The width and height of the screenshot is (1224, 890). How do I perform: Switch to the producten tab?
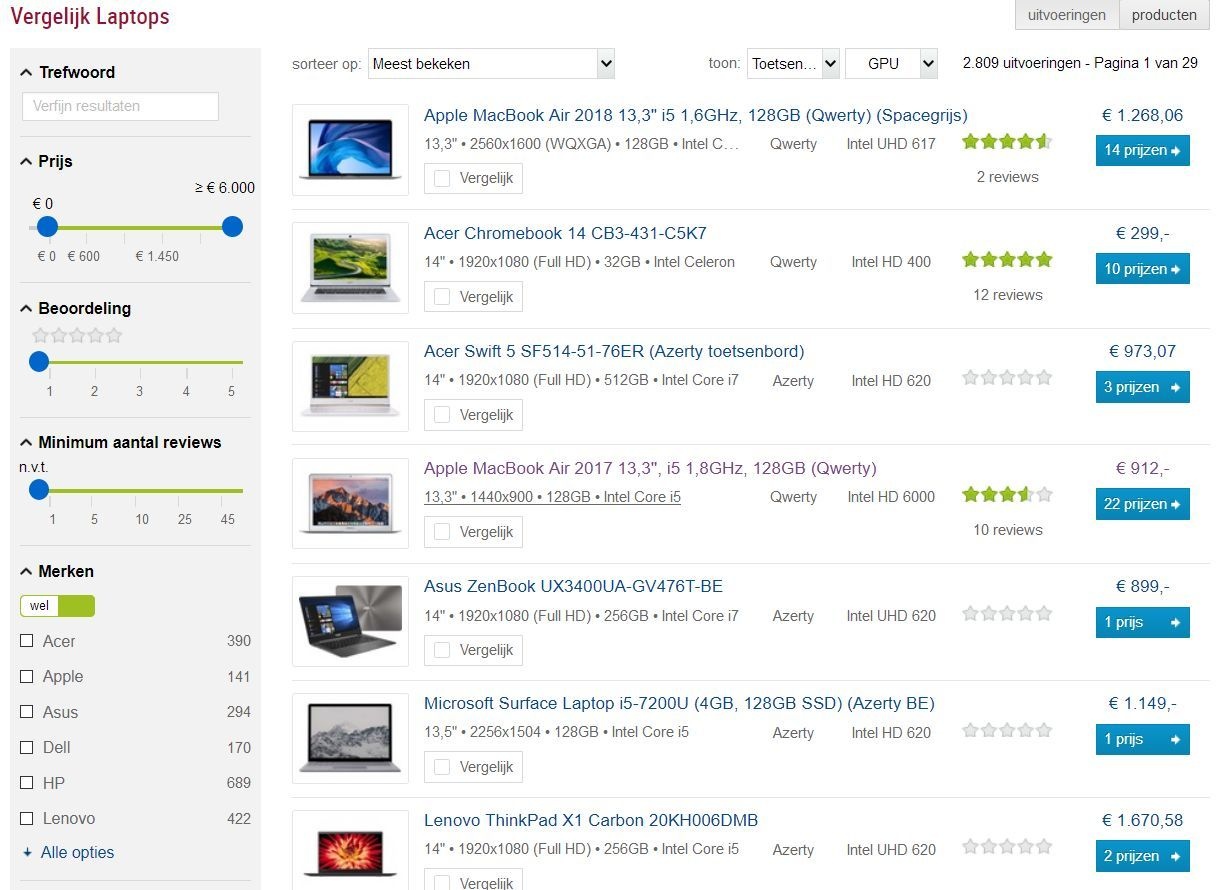1164,15
